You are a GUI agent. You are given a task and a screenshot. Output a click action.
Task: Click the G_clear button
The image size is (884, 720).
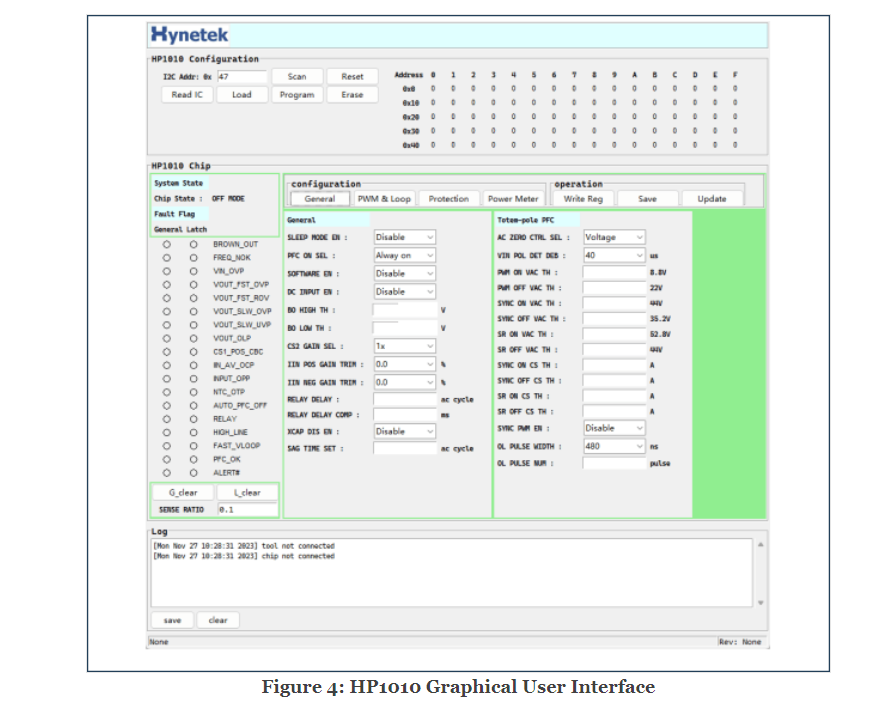point(183,492)
